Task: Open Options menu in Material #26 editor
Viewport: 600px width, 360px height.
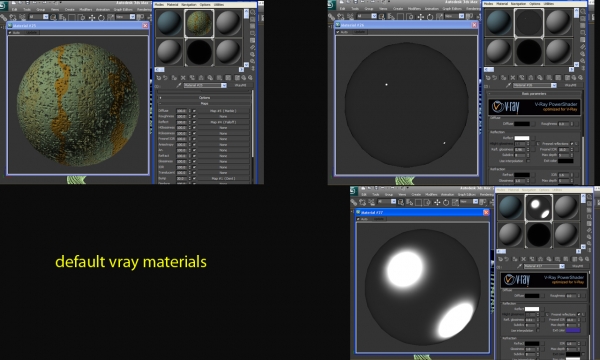Action: pyautogui.click(x=535, y=4)
